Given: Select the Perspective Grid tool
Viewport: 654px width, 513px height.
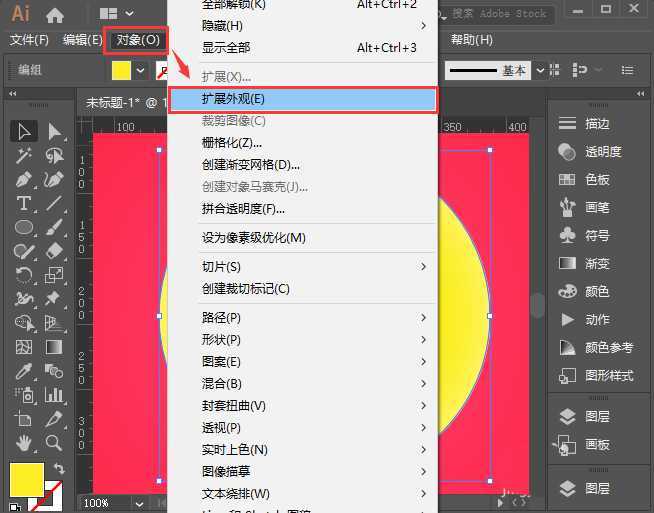Looking at the screenshot, I should (54, 323).
